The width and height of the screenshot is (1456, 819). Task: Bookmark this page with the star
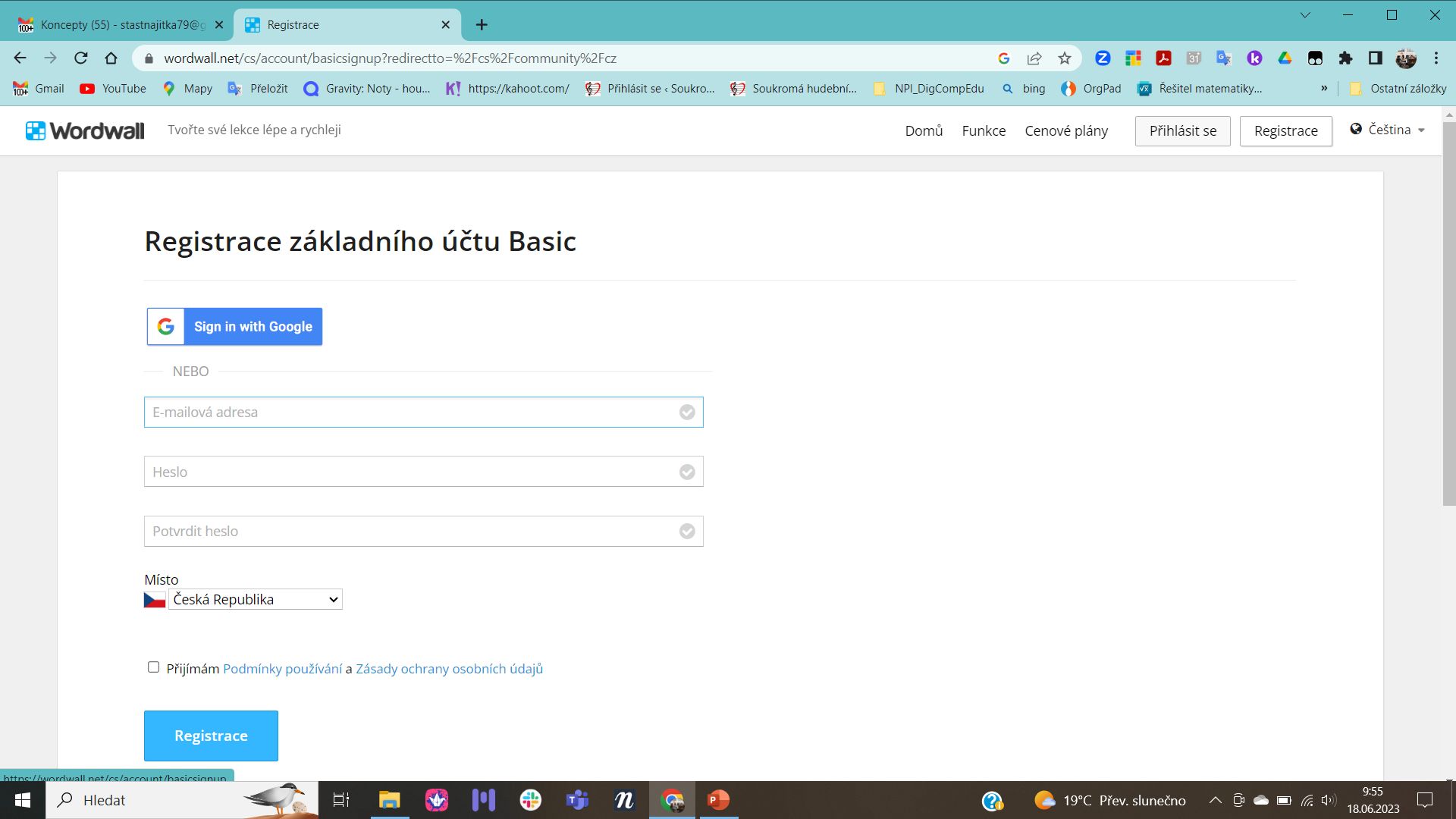coord(1065,58)
